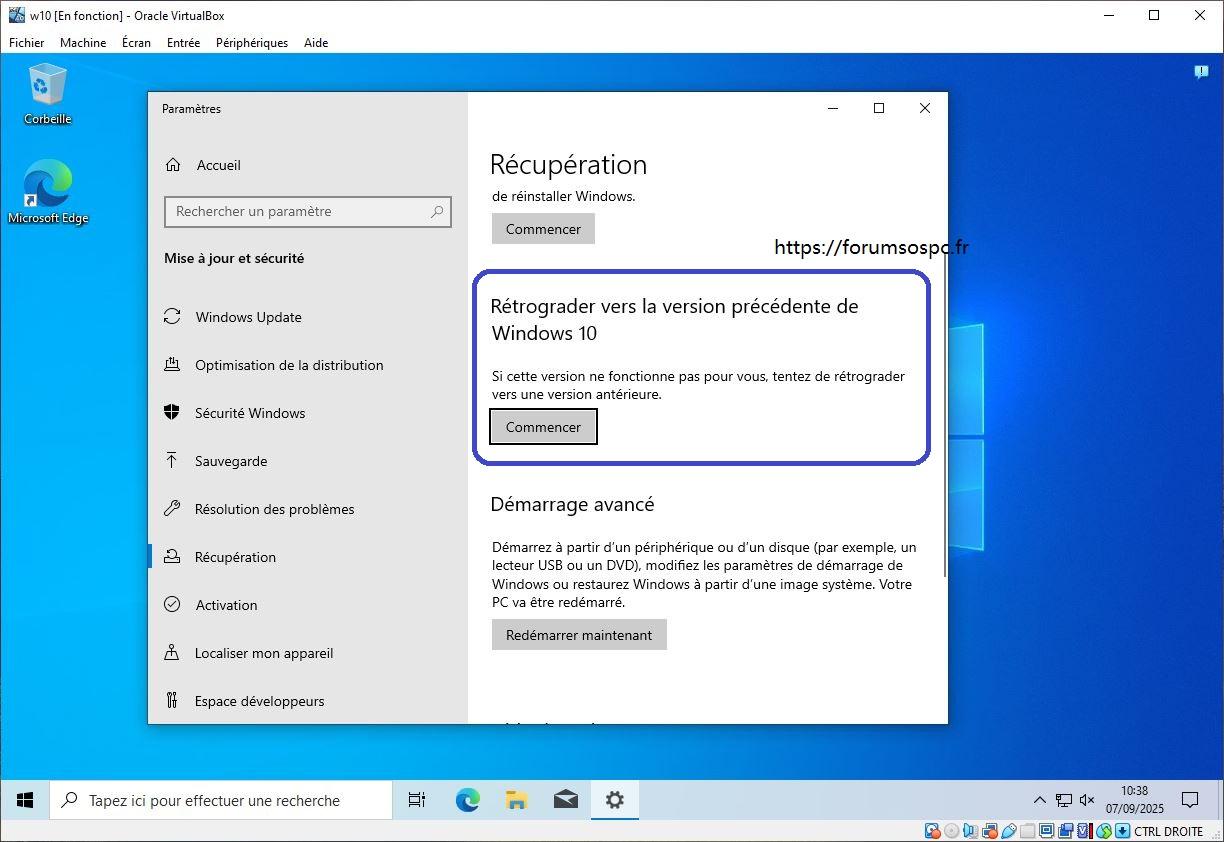Maximize the Paramètres window

coord(879,108)
